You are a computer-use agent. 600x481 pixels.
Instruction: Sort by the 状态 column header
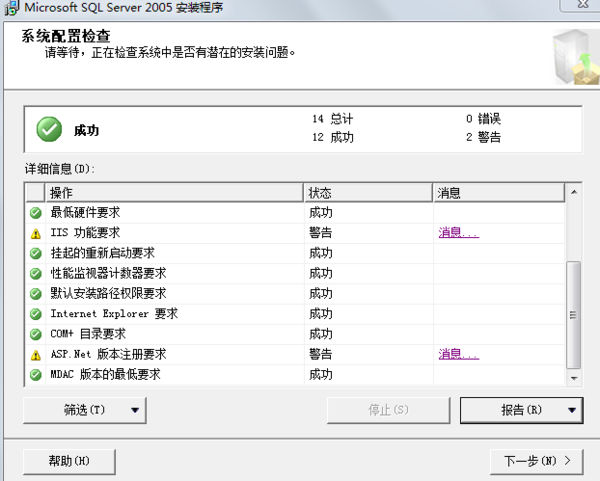point(368,193)
